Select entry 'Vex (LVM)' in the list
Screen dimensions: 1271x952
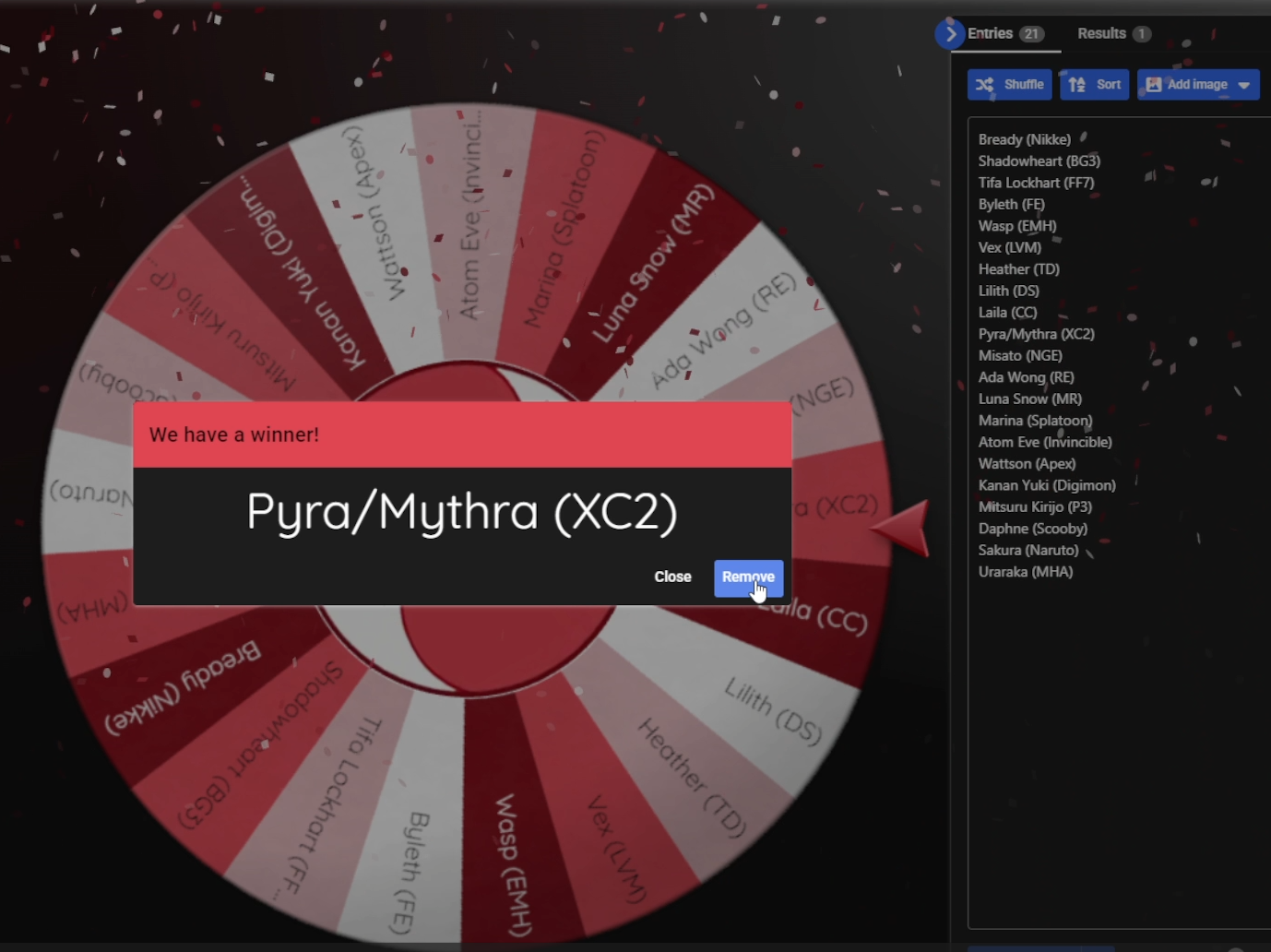(x=1010, y=247)
